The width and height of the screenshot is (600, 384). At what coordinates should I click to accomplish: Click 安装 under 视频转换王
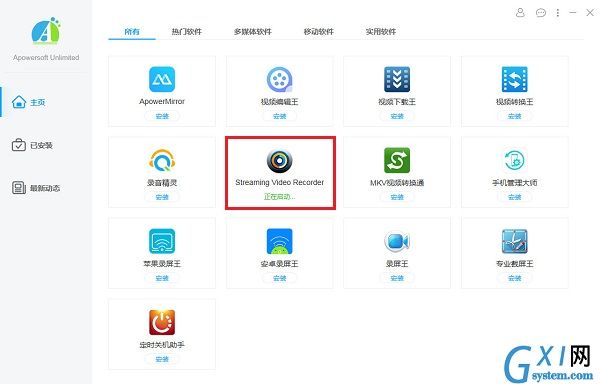[x=514, y=116]
